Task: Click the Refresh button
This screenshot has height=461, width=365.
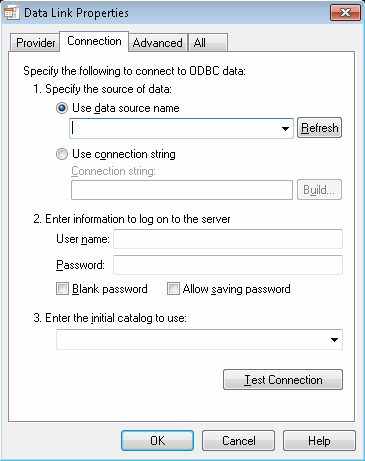Action: 319,128
